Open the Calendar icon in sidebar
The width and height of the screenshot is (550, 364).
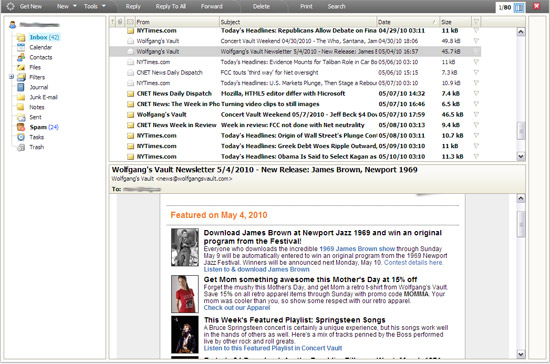pyautogui.click(x=21, y=47)
